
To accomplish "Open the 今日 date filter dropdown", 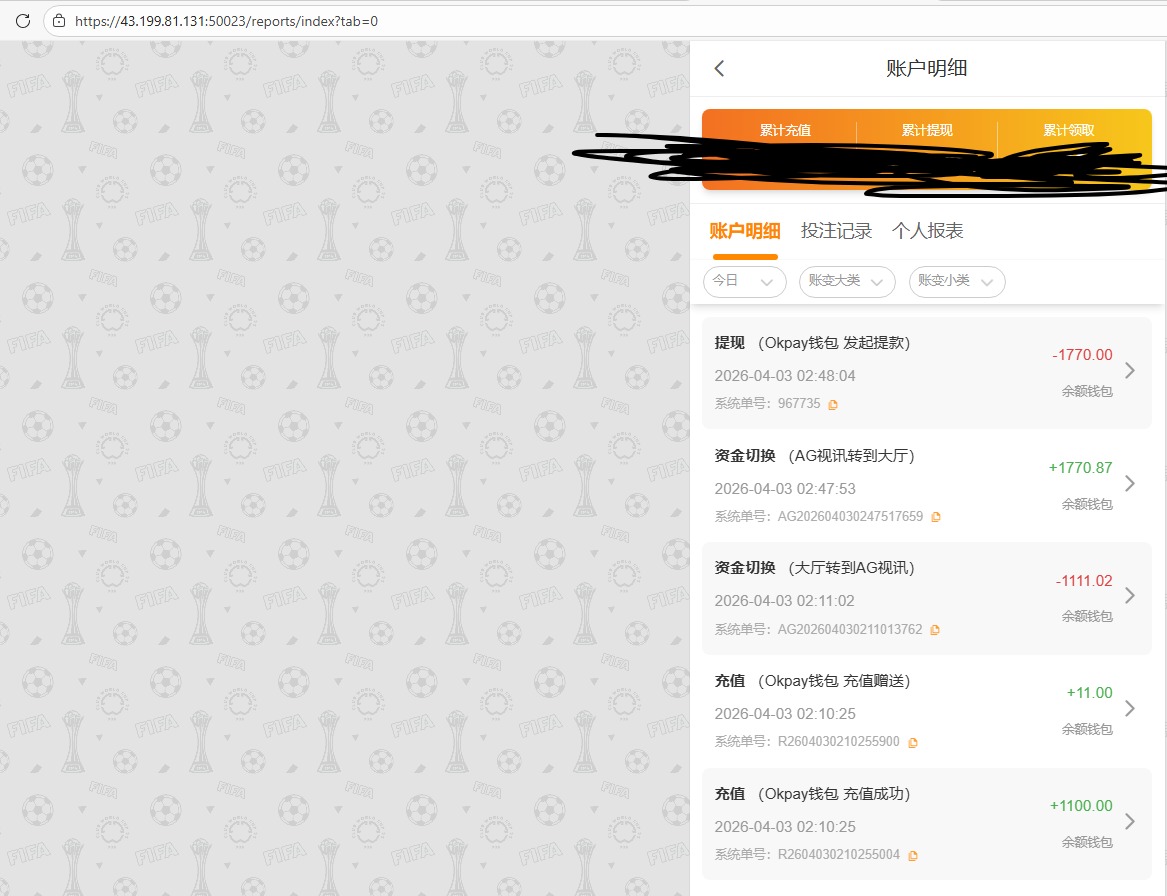I will 744,281.
